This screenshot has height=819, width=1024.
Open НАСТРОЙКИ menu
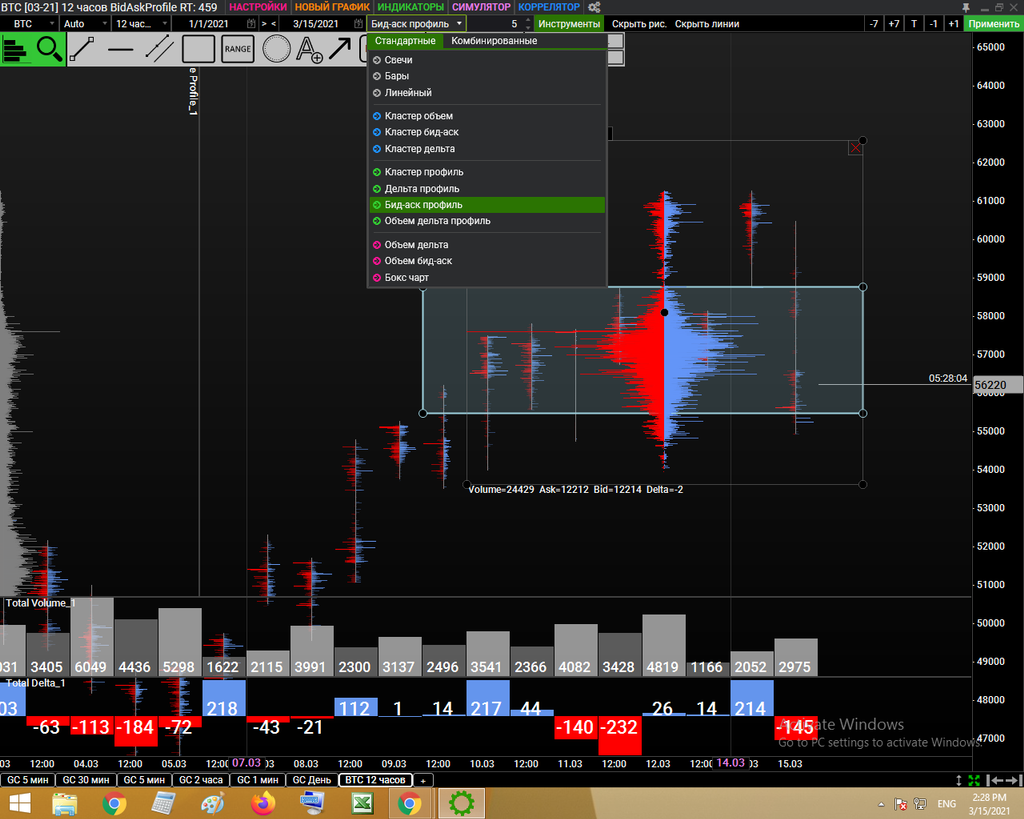(258, 7)
